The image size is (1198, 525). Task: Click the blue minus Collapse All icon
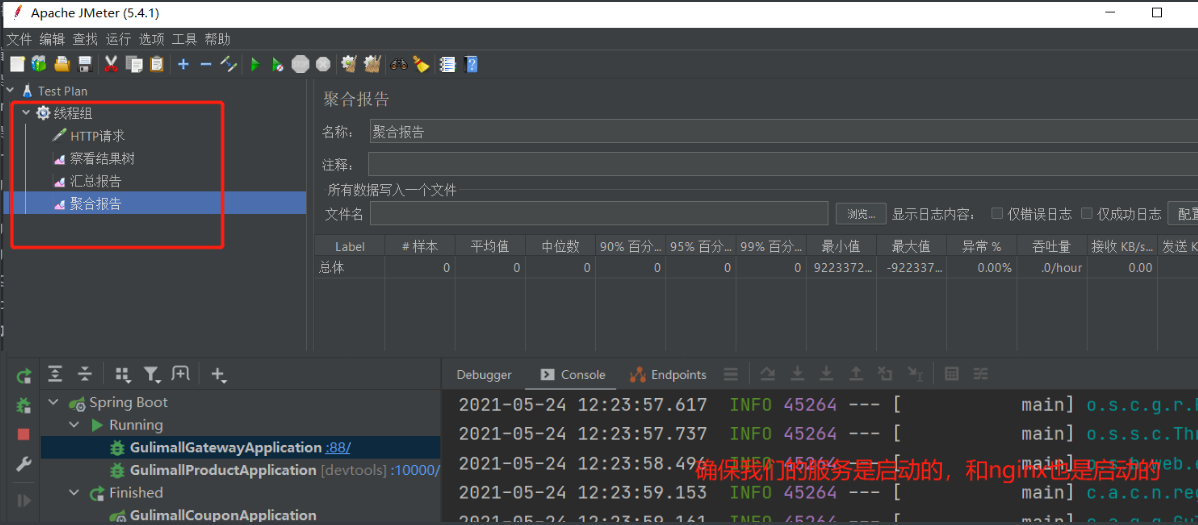(206, 64)
